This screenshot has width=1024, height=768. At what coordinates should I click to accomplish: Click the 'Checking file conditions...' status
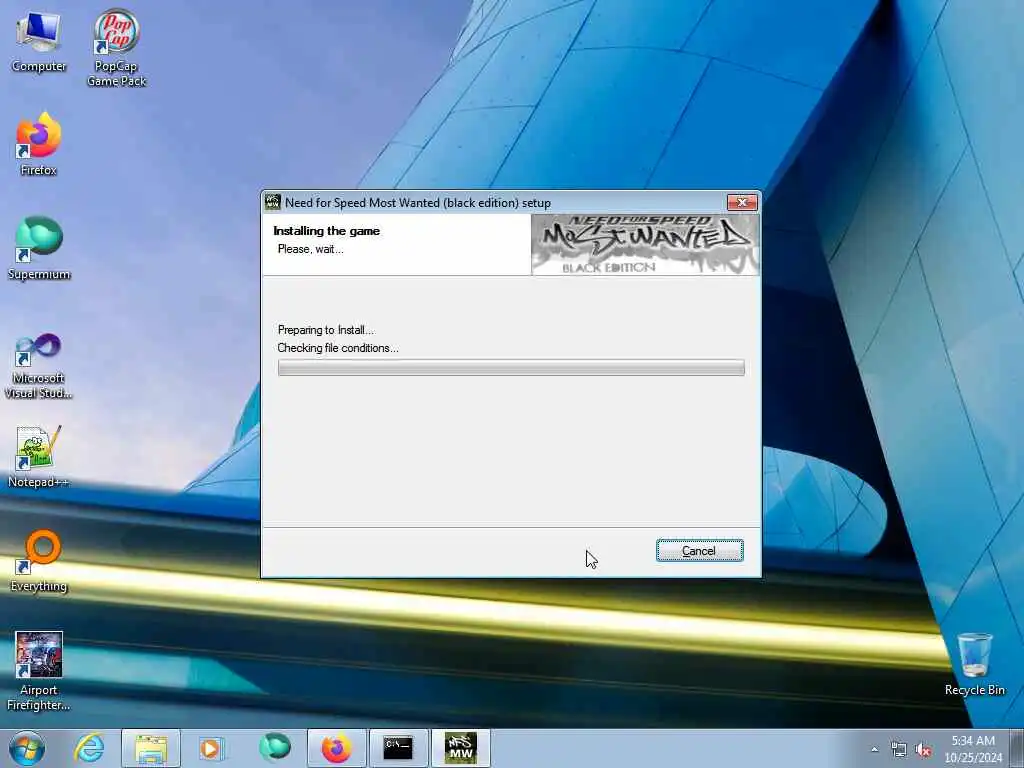(338, 348)
